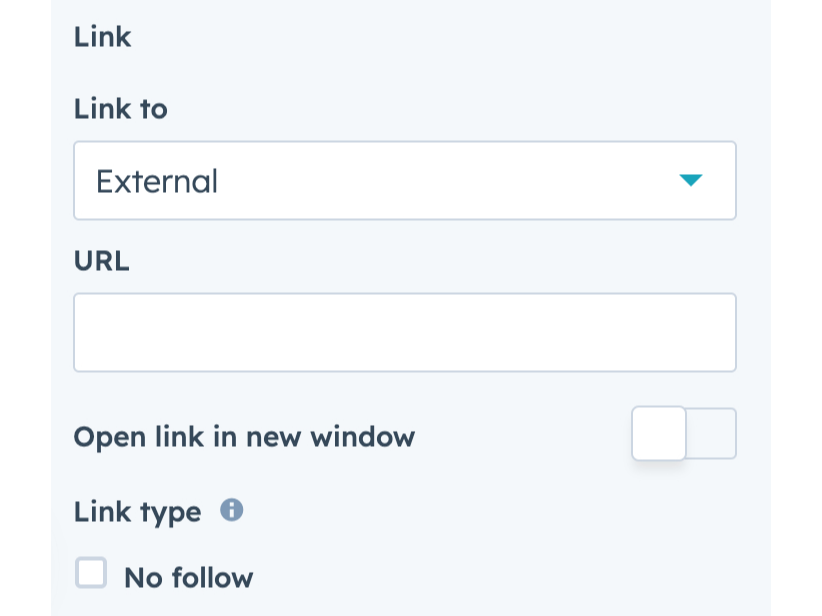Viewport: 822px width, 616px height.
Task: Click the Open link in new window label
Action: 244,437
